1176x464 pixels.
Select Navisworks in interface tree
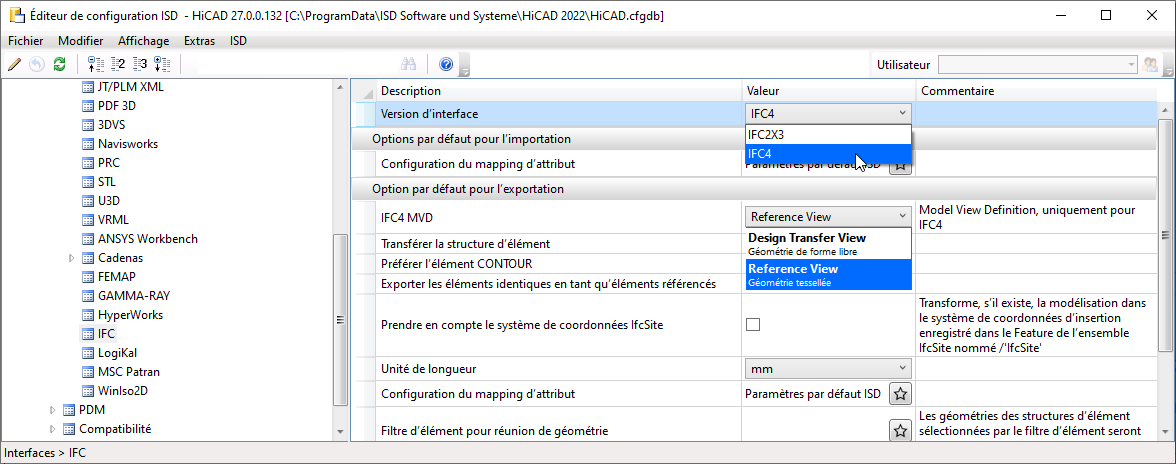point(128,144)
